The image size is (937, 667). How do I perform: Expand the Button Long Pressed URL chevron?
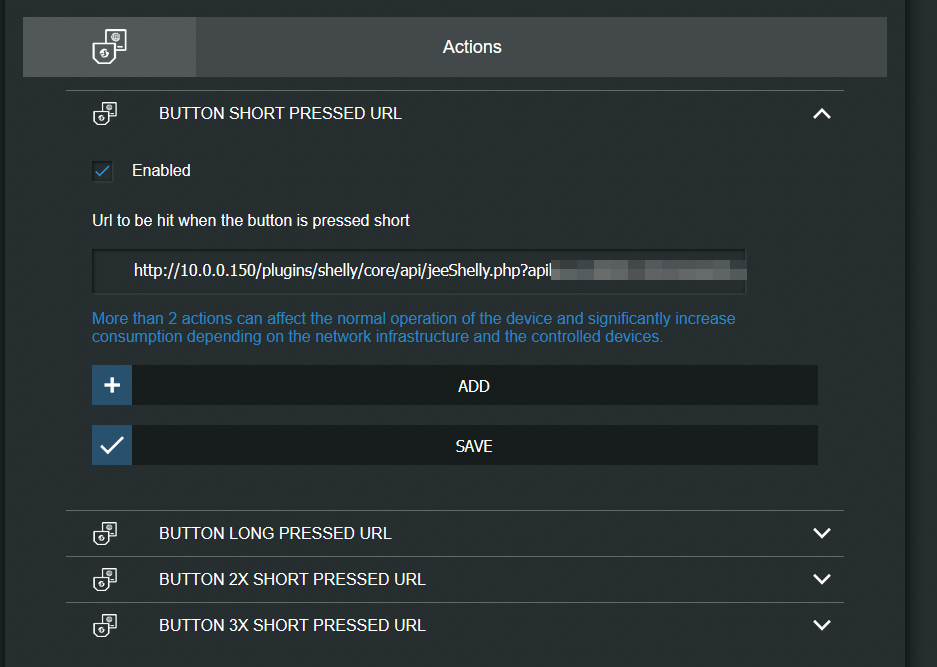click(822, 533)
